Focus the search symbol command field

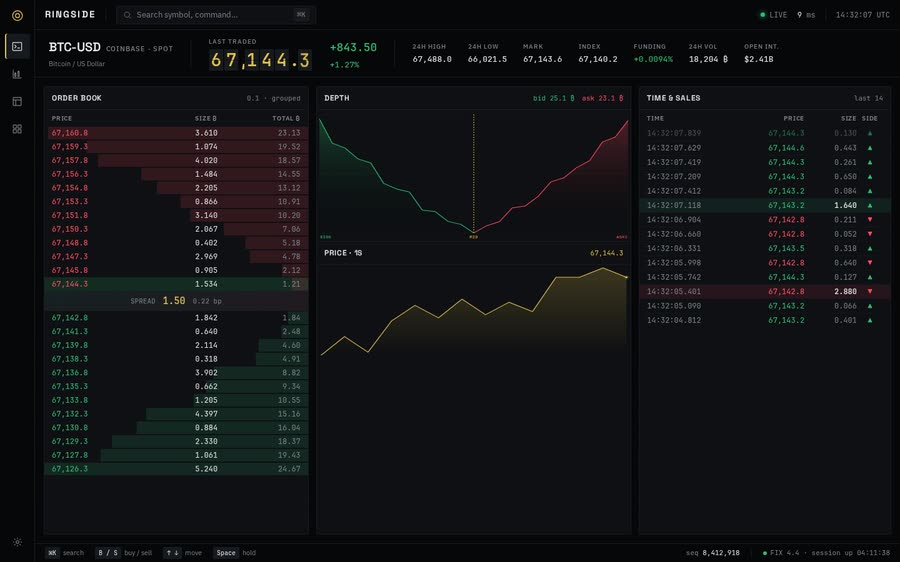(x=216, y=15)
